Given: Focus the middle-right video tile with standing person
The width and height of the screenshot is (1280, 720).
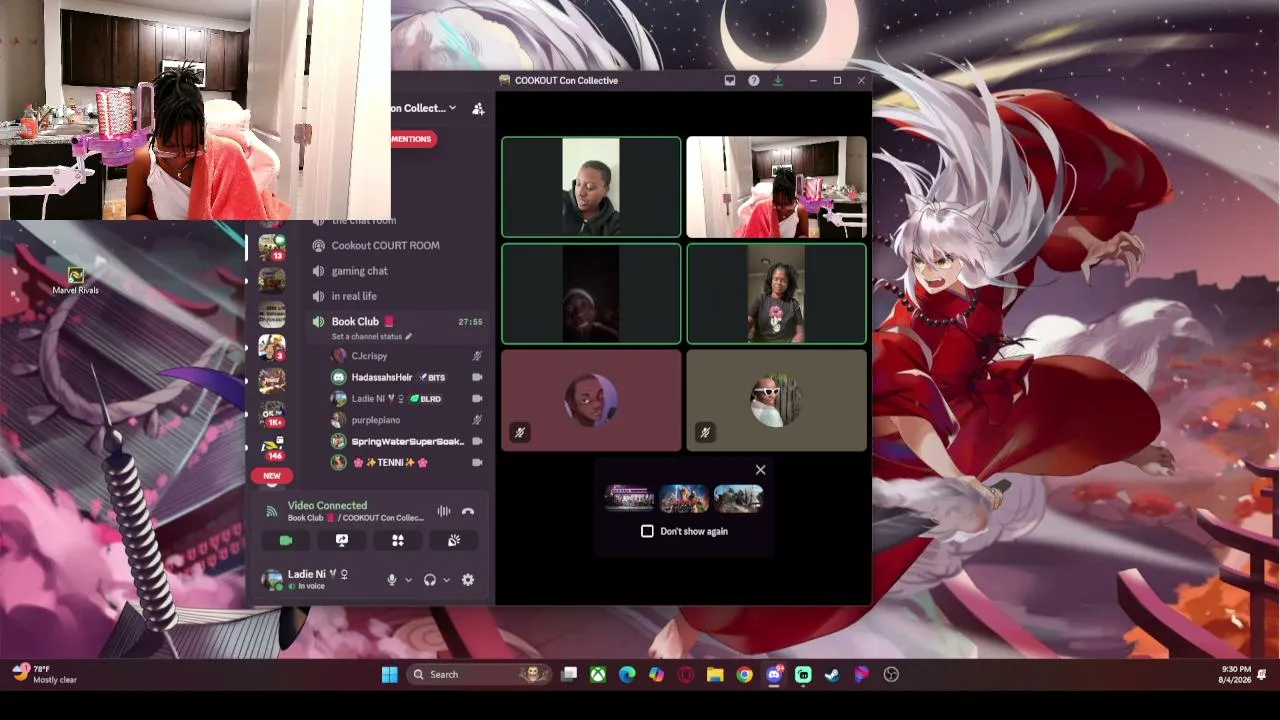Looking at the screenshot, I should coord(777,294).
